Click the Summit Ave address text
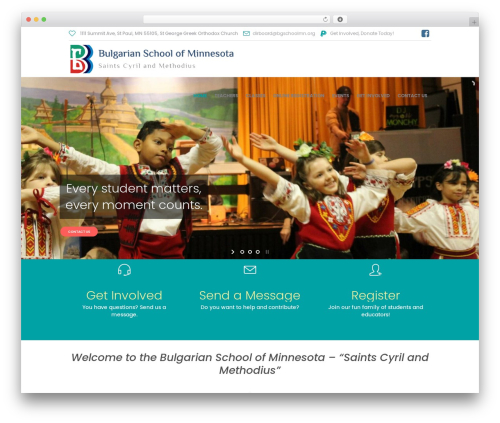This screenshot has width=500, height=423. coord(159,33)
